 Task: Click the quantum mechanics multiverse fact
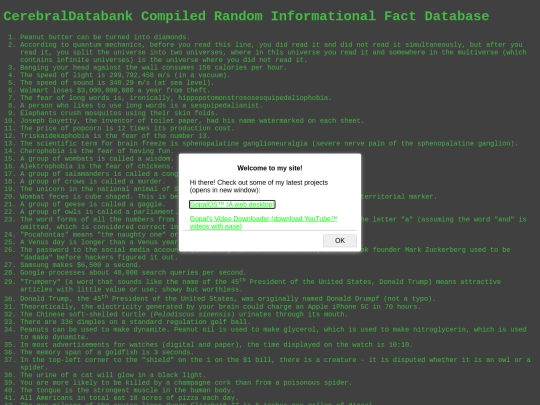[x=273, y=52]
